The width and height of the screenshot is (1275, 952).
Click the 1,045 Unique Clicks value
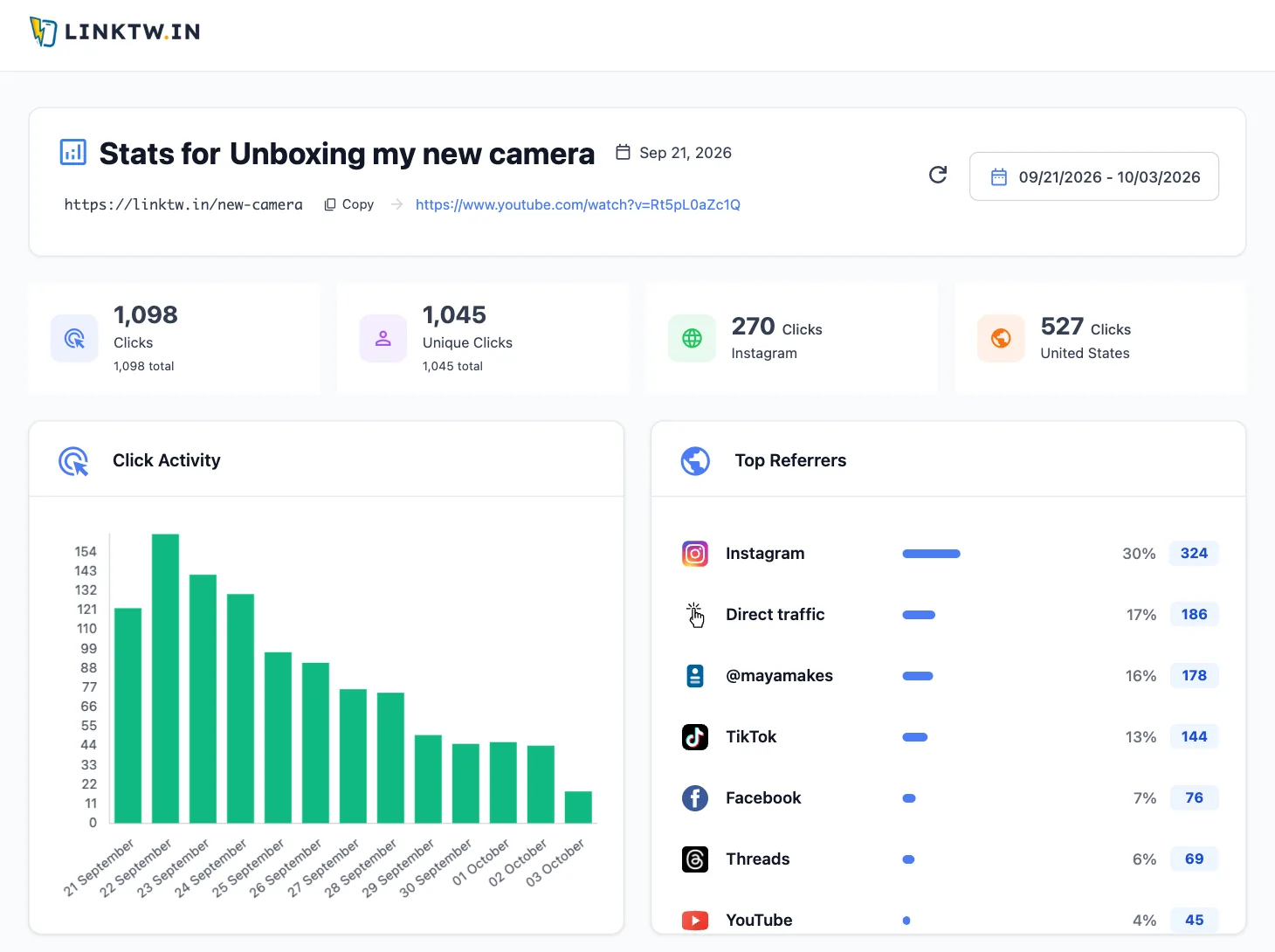click(x=454, y=314)
